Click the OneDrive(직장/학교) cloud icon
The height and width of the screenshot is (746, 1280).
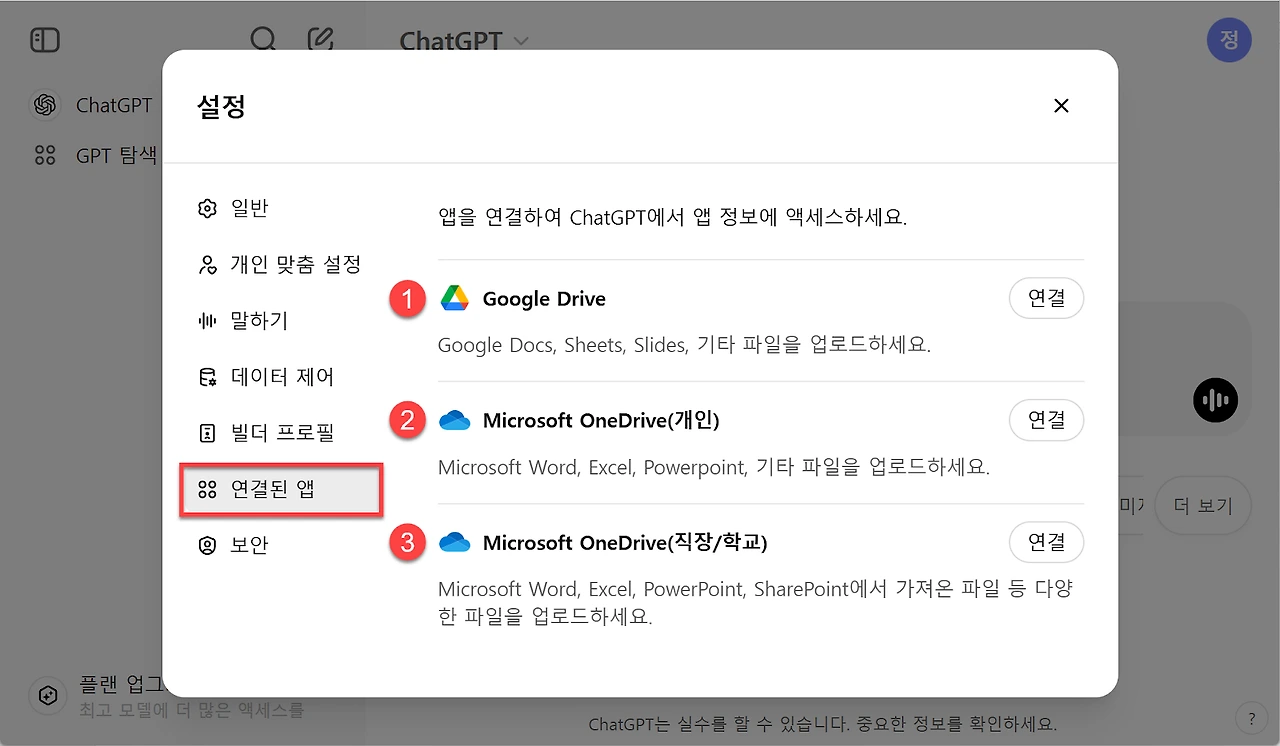click(454, 542)
